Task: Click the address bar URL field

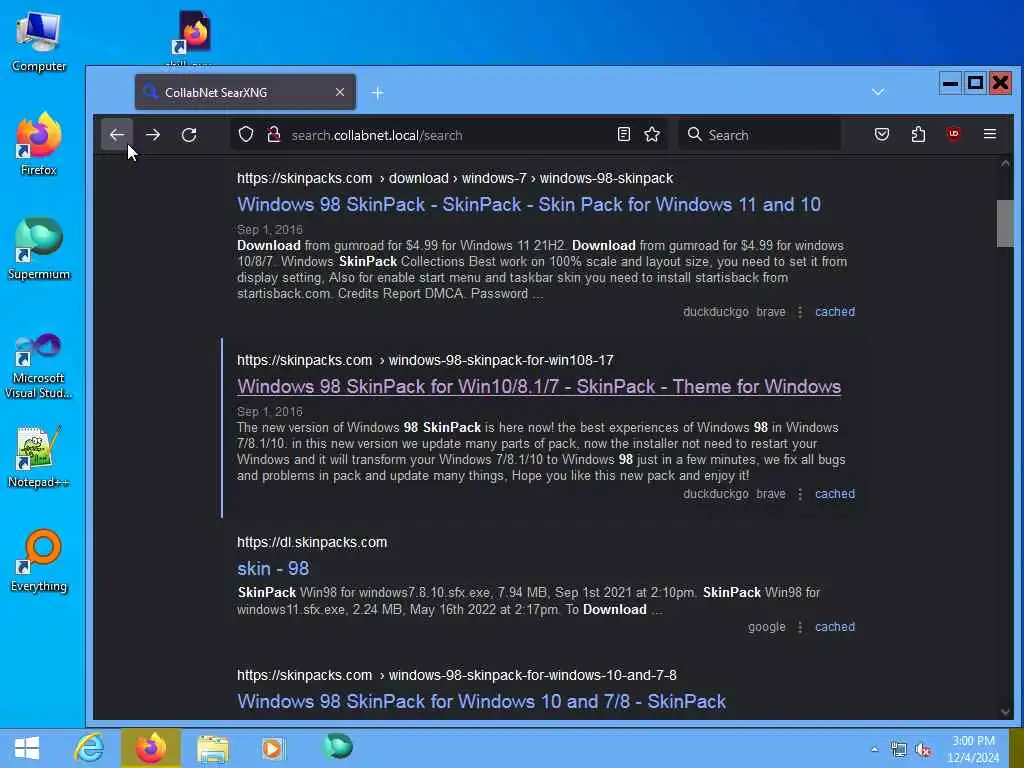Action: tap(447, 135)
